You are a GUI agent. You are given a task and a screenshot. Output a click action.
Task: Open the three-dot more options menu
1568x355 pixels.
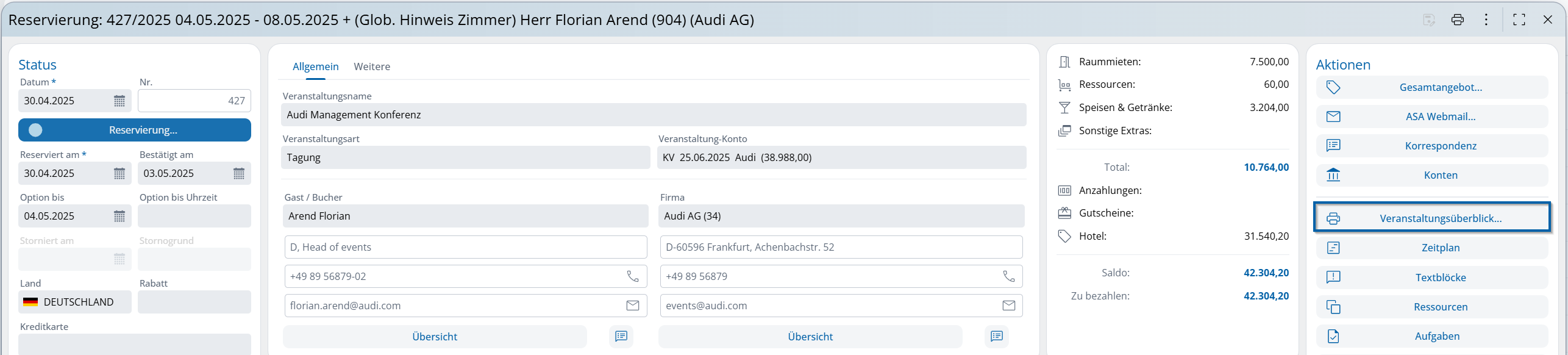pyautogui.click(x=1486, y=20)
